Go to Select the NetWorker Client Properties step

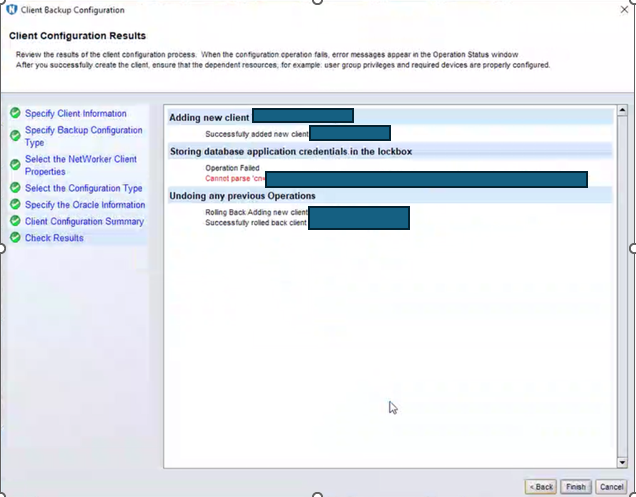click(x=81, y=165)
